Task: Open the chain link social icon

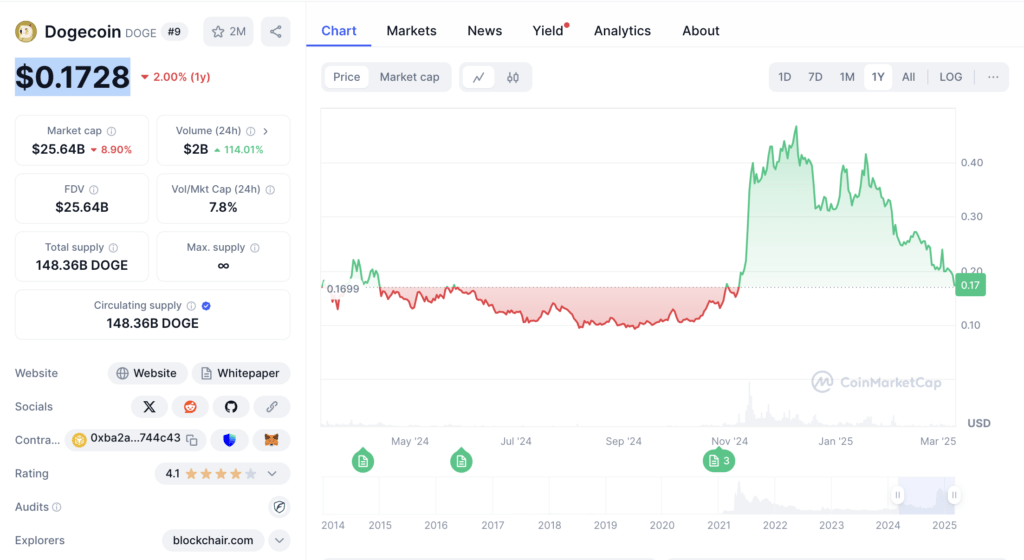Action: point(272,407)
